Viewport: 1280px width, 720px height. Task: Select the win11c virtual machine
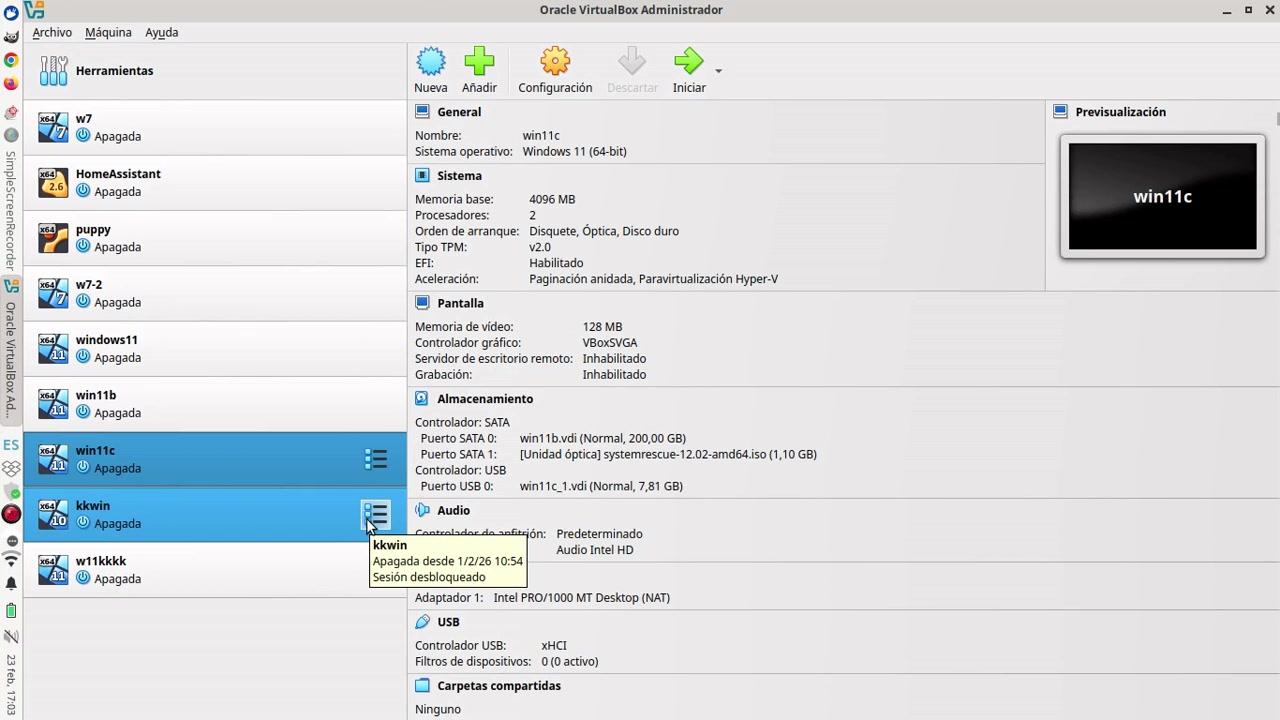[215, 459]
